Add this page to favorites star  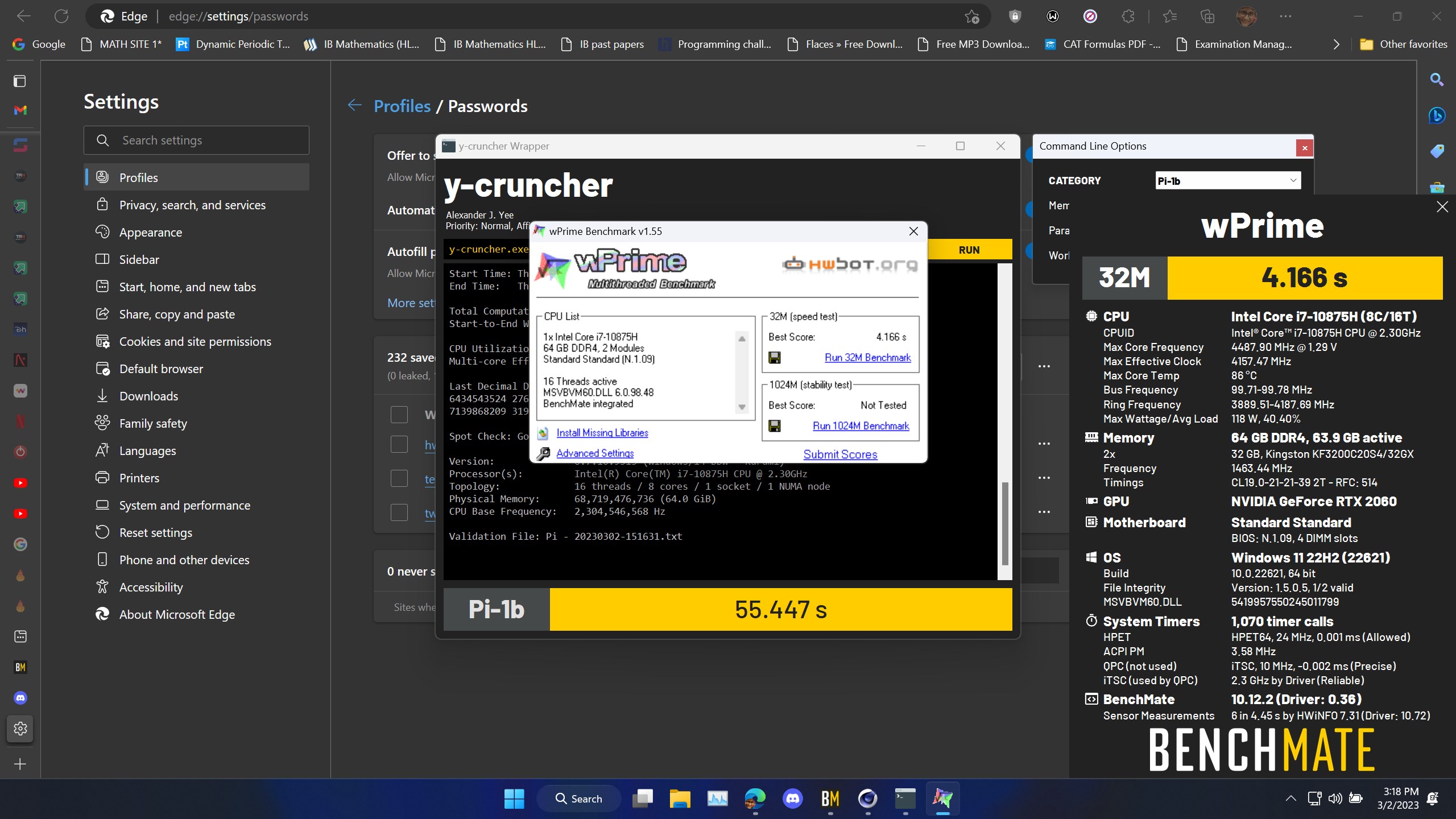click(x=972, y=16)
